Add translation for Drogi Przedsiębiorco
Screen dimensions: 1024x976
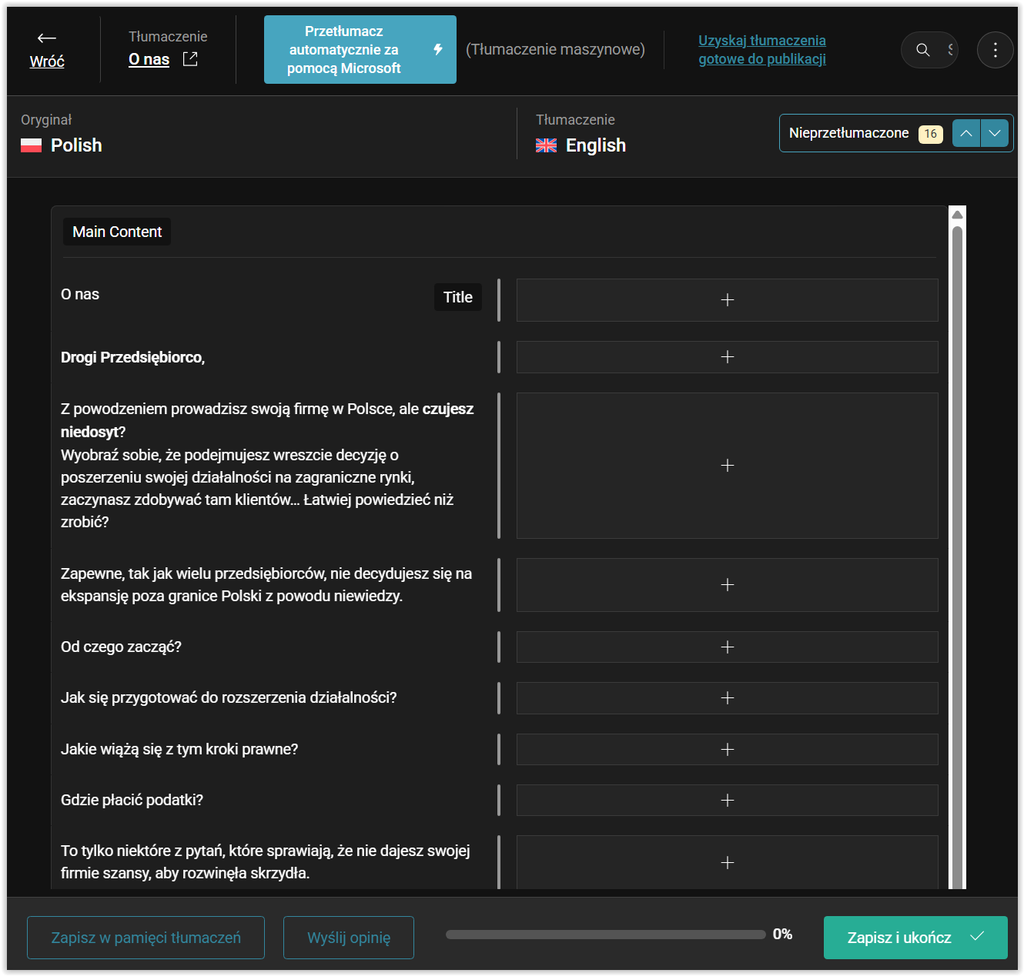[727, 357]
